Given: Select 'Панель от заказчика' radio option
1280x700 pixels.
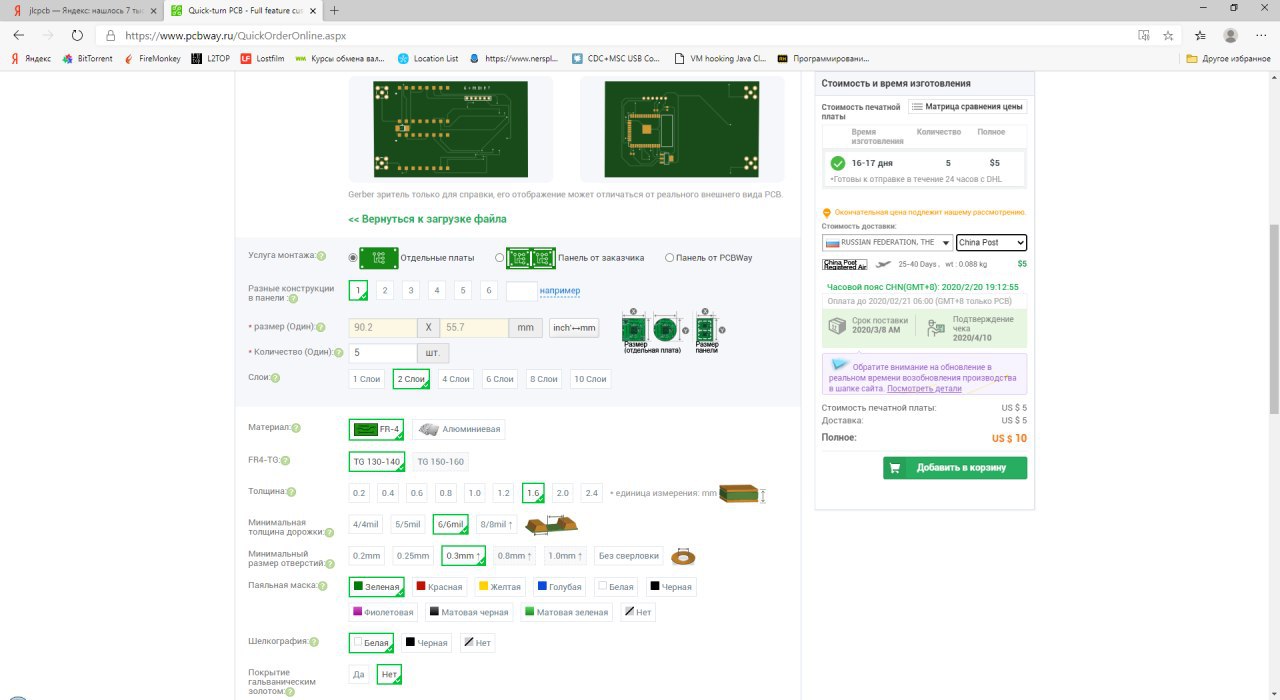Looking at the screenshot, I should coord(499,258).
